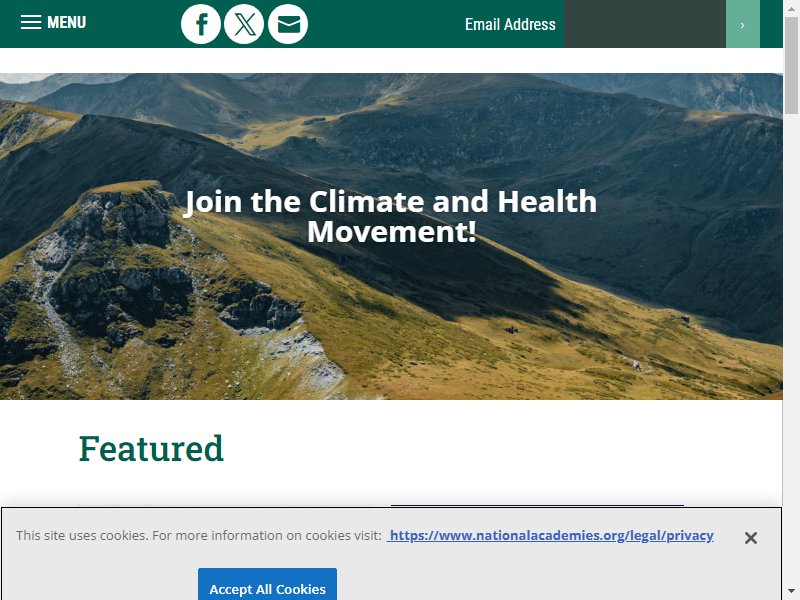Open the X (Twitter) icon

[x=244, y=24]
